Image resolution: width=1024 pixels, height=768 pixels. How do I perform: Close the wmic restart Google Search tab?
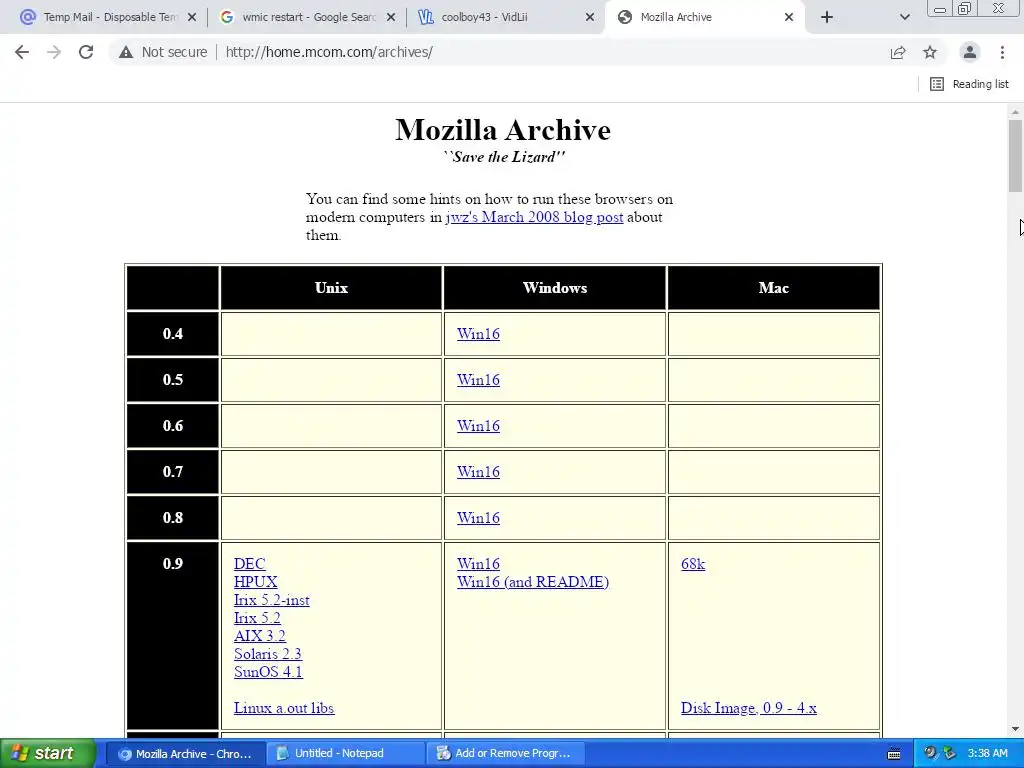[391, 17]
